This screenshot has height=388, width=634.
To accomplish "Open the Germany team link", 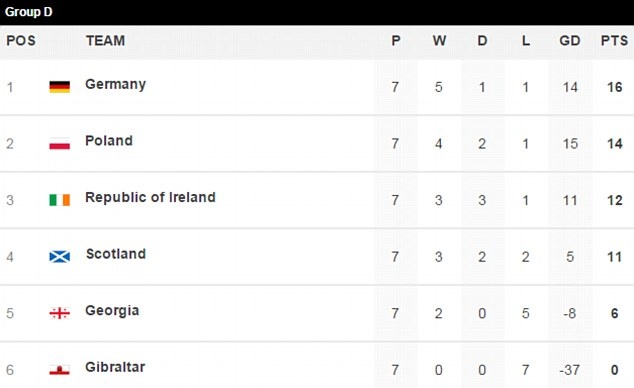I will (115, 84).
